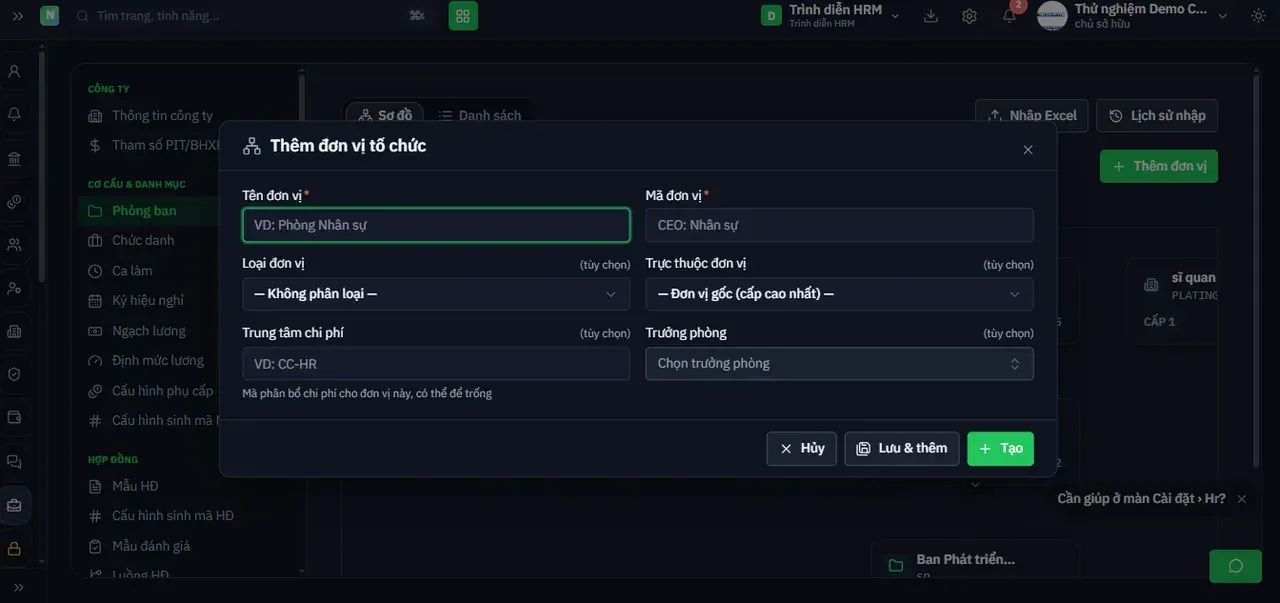The height and width of the screenshot is (603, 1280).
Task: Expand the Trình diễn HRM workspace switcher
Action: 831,16
